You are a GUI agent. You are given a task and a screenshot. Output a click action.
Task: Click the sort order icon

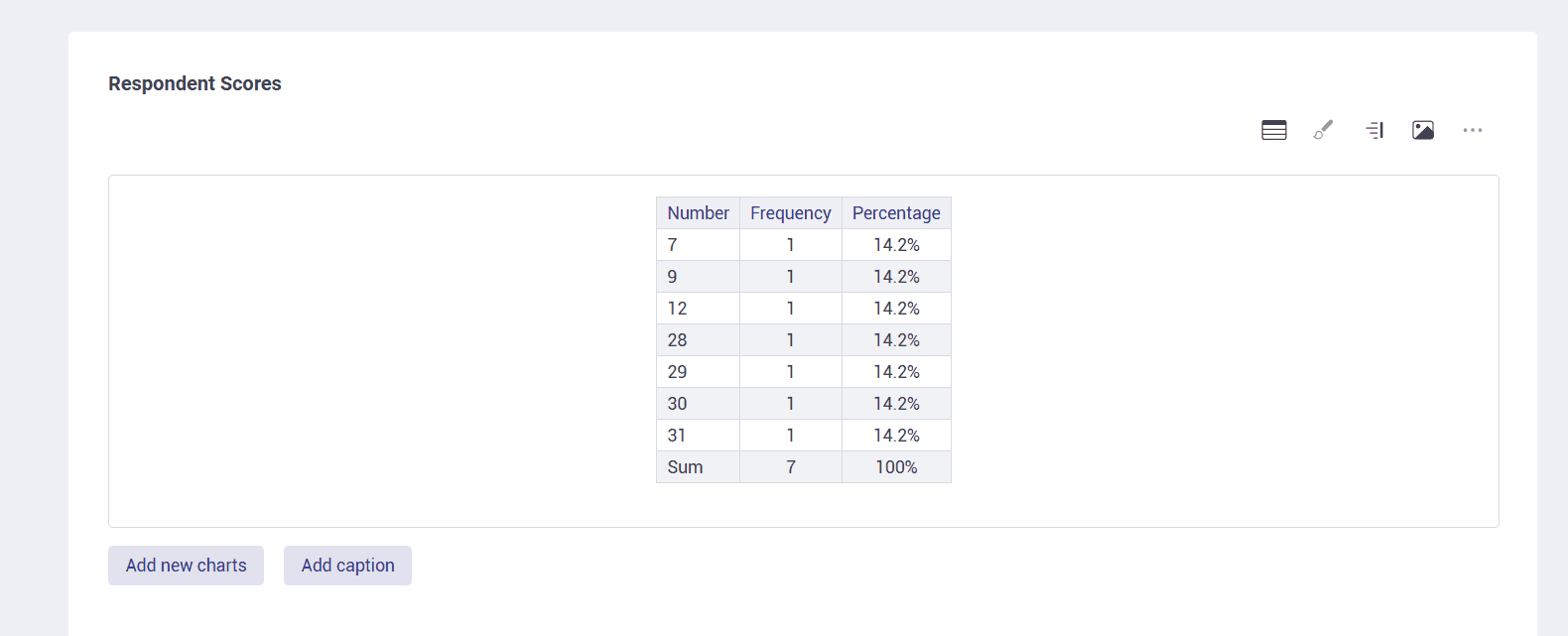[x=1374, y=130]
